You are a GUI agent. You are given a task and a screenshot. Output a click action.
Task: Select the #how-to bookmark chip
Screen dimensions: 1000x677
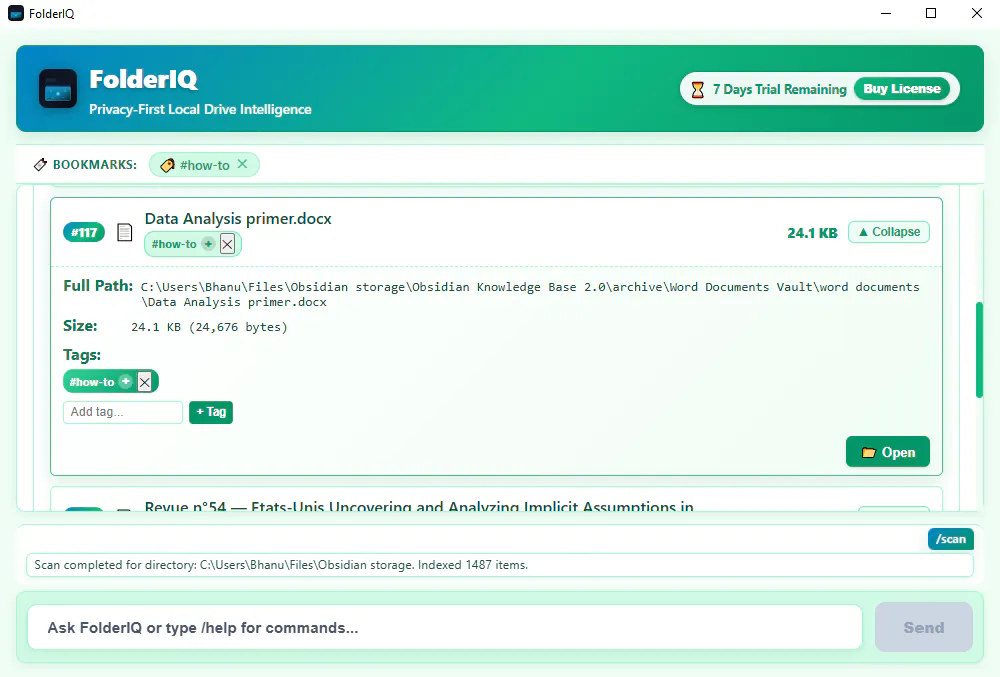[204, 165]
